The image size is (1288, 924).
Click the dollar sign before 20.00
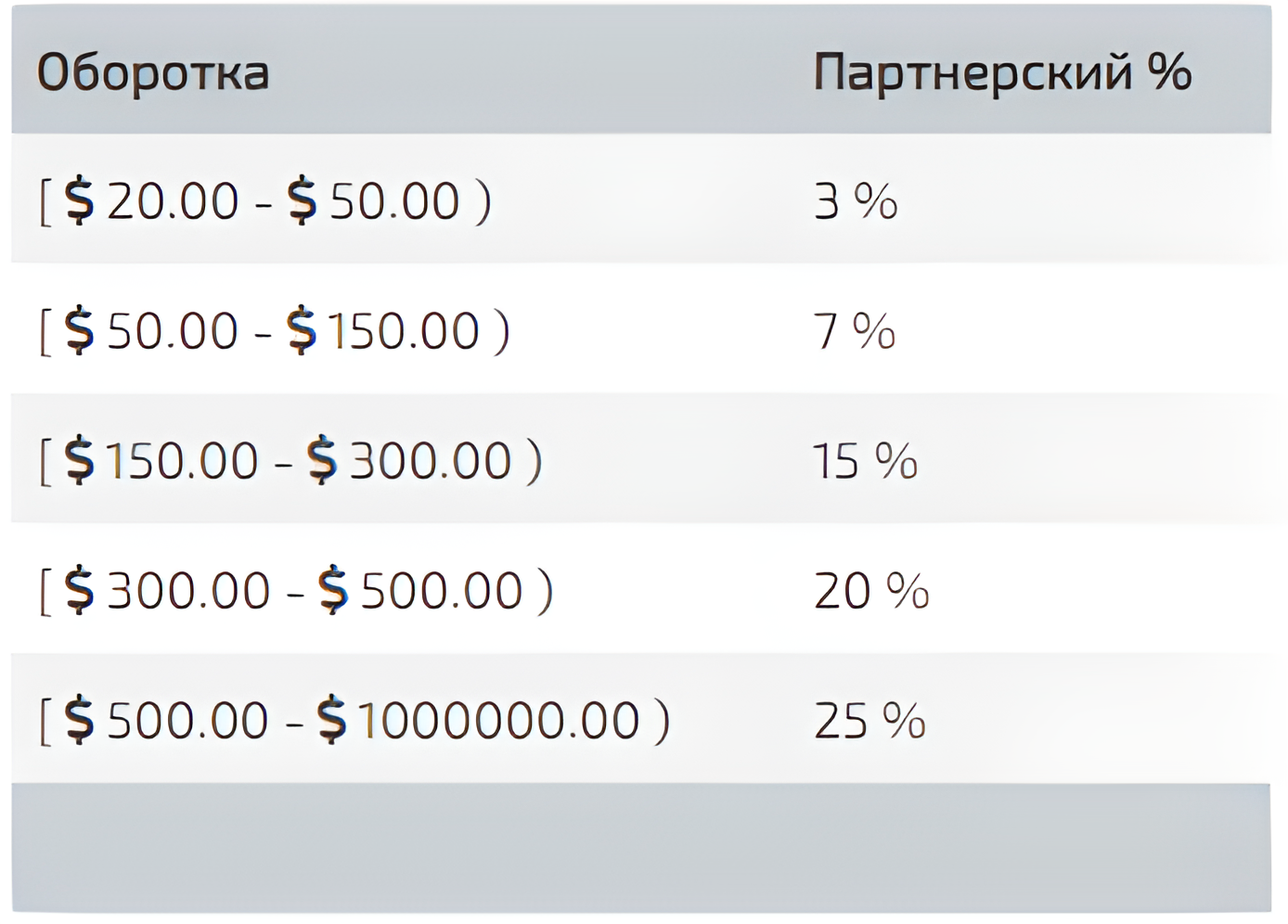pyautogui.click(x=80, y=200)
